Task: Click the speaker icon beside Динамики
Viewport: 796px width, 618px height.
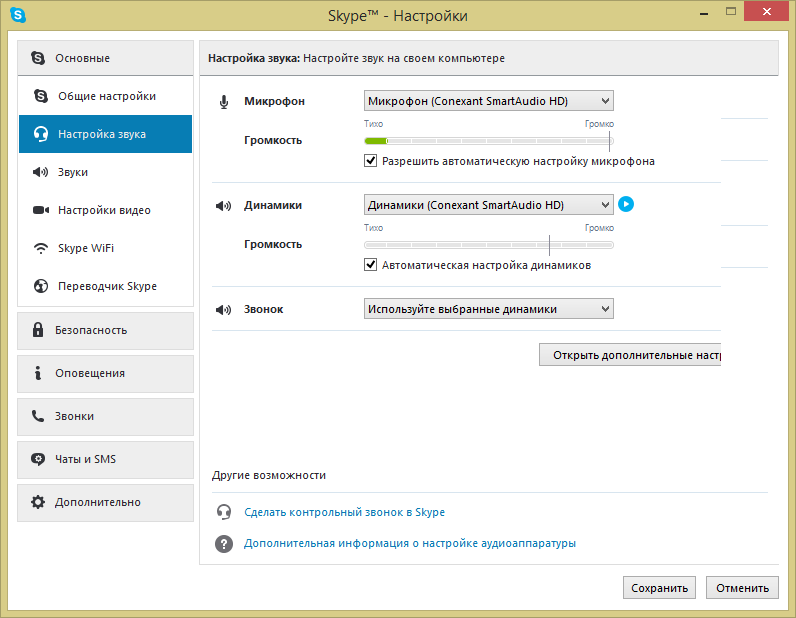Action: pos(223,206)
